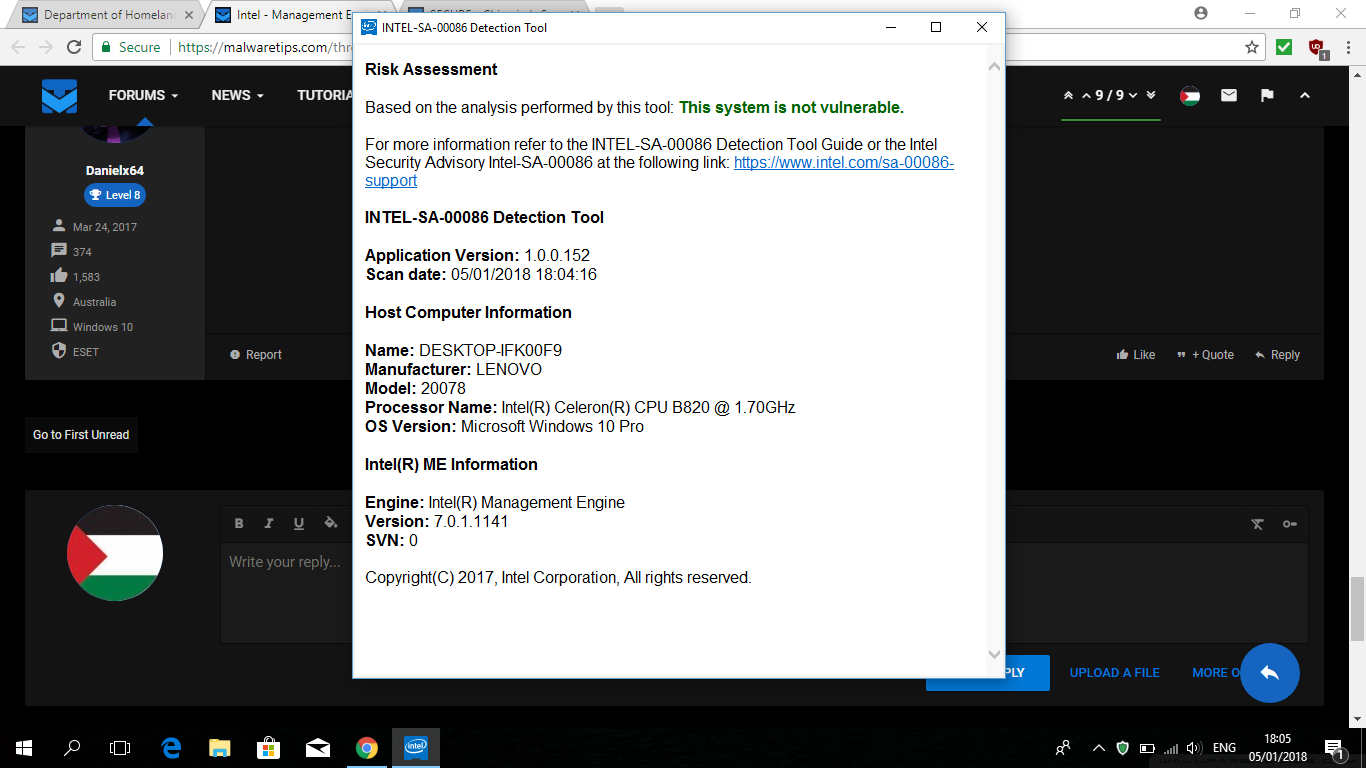Toggle bold formatting in reply editor
Viewport: 1366px width, 768px height.
[x=239, y=523]
